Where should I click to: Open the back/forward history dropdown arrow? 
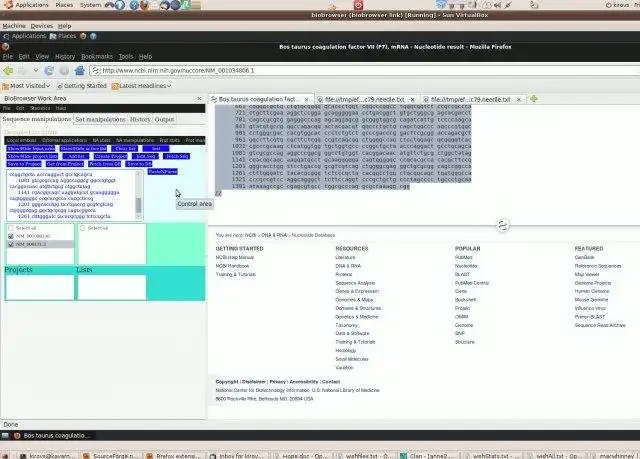tap(36, 71)
